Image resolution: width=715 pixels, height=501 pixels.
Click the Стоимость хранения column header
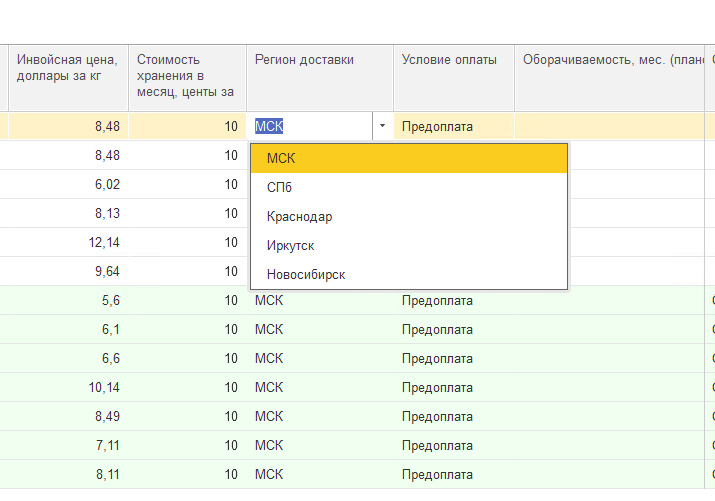click(x=187, y=77)
